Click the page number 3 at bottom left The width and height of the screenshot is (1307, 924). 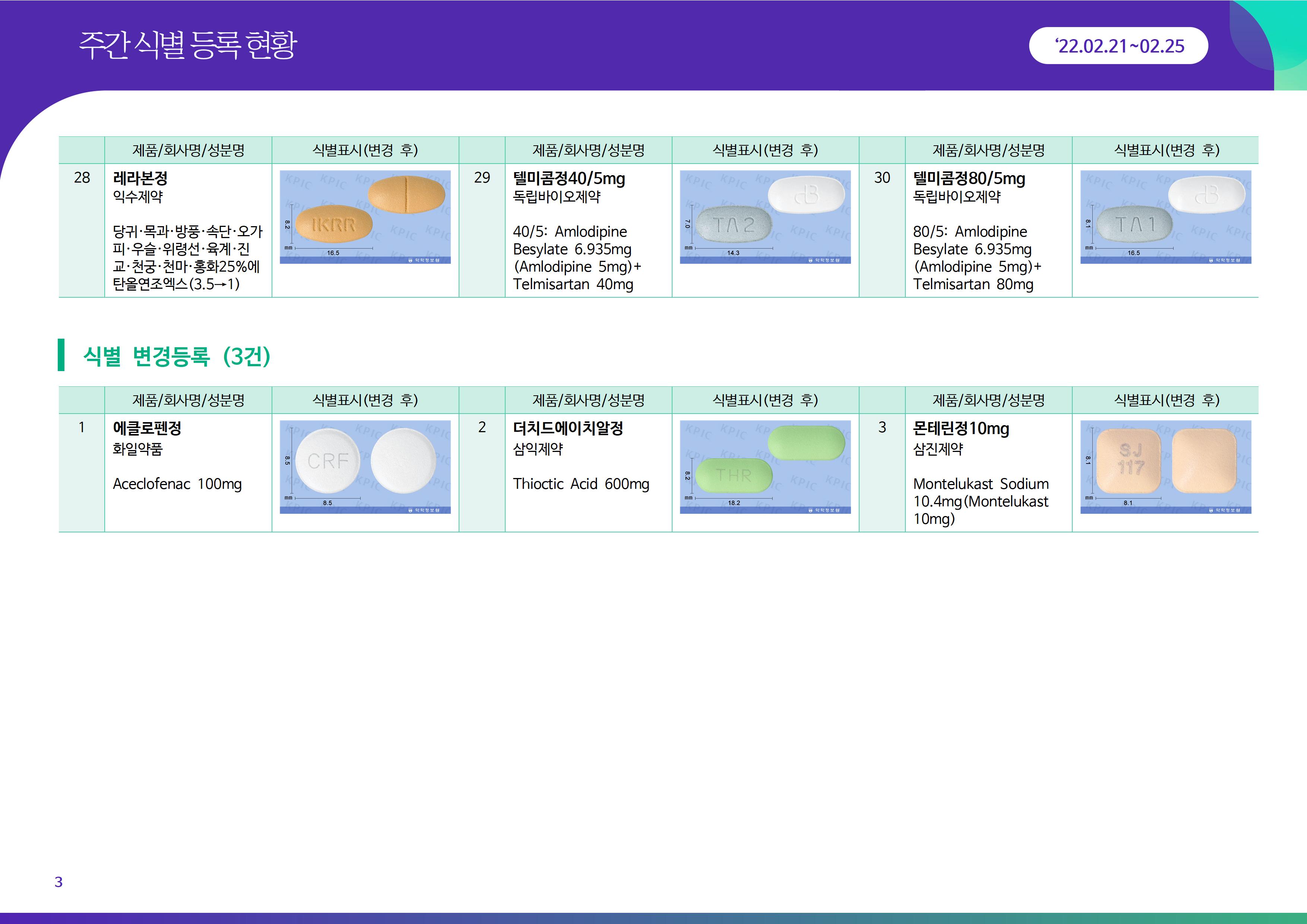point(58,882)
